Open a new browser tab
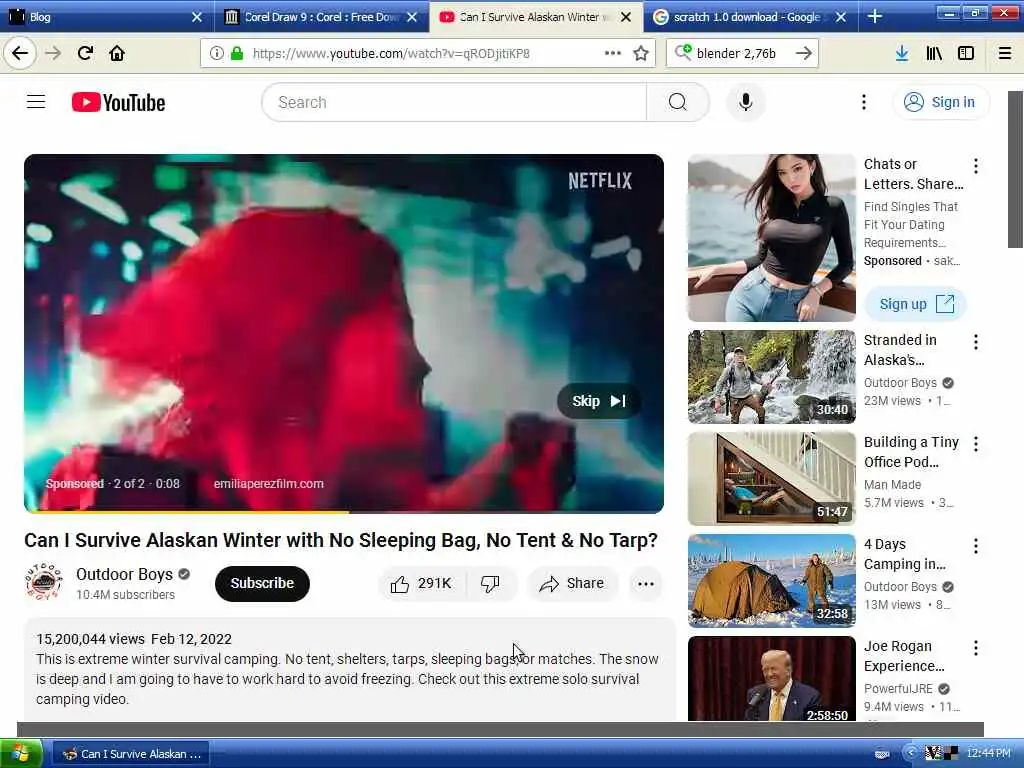The width and height of the screenshot is (1024, 768). point(874,17)
